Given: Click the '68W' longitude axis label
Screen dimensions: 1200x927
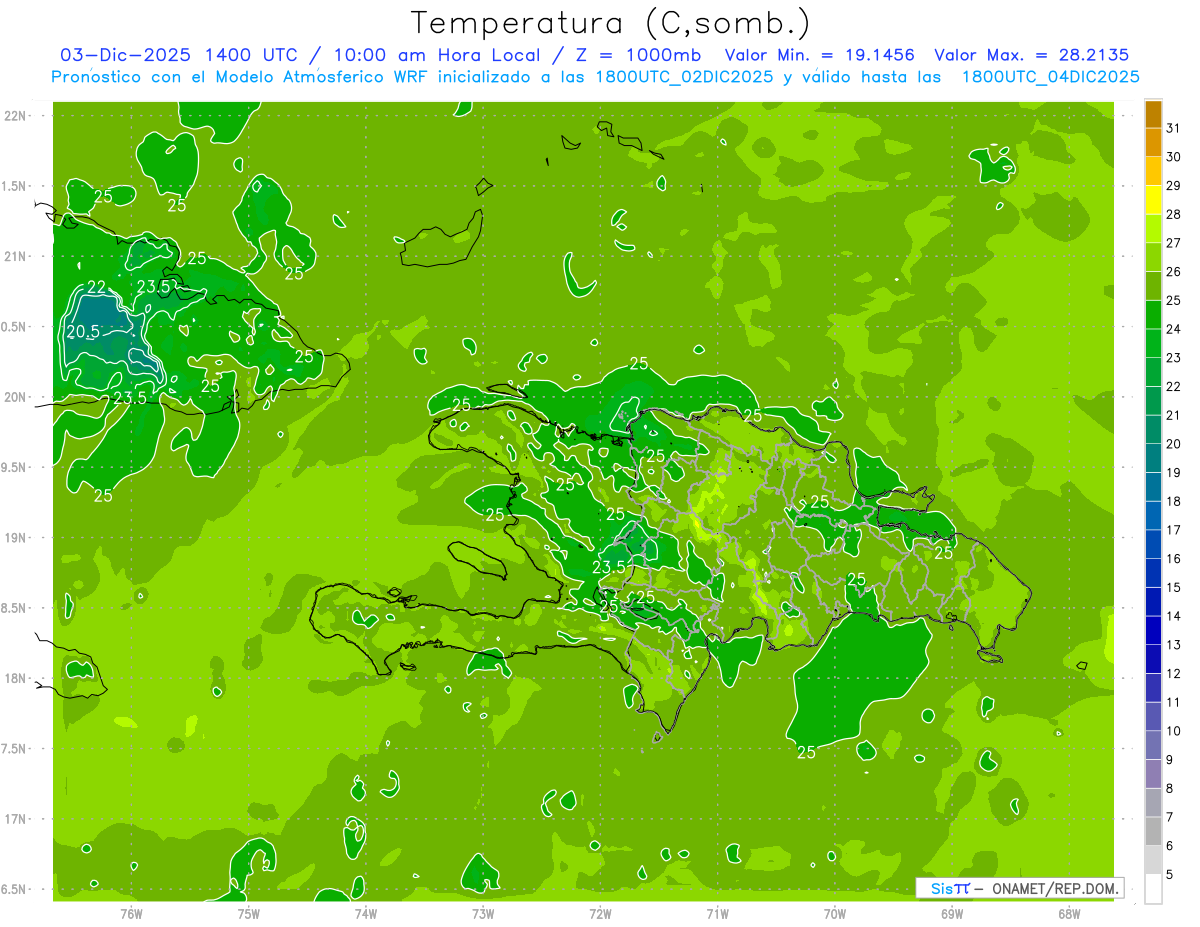Looking at the screenshot, I should [1069, 913].
